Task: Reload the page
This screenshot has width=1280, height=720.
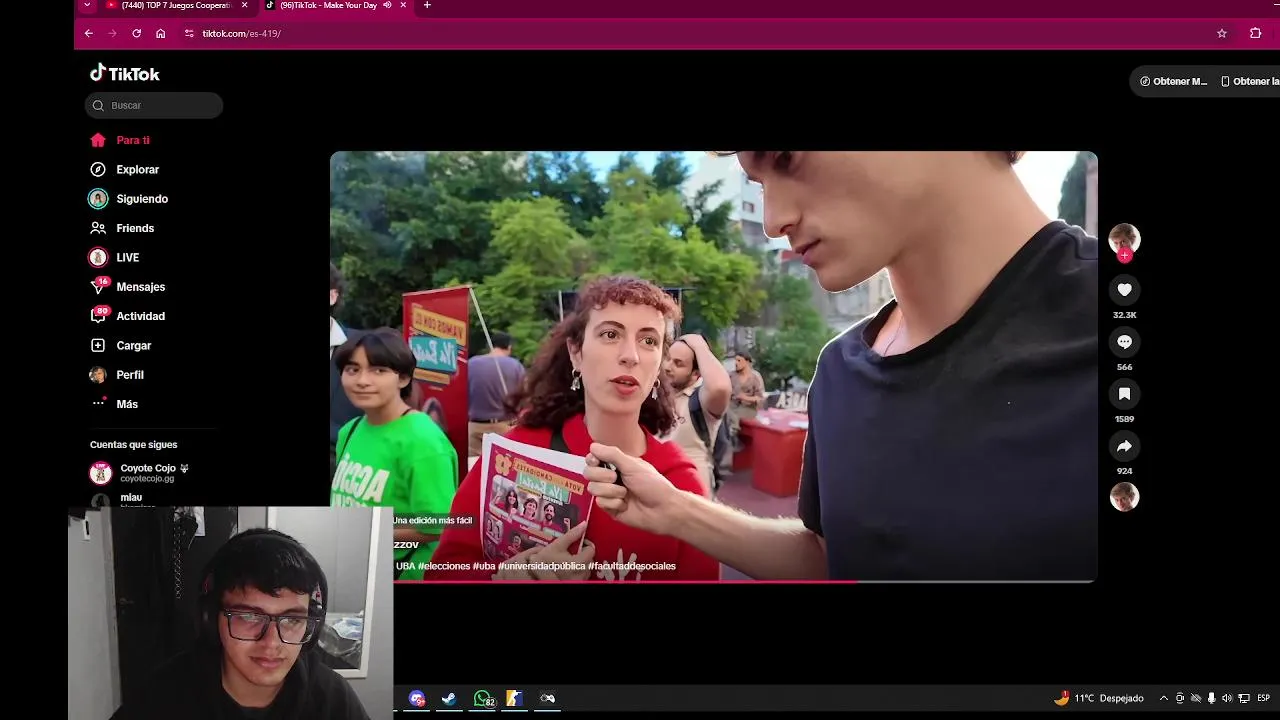Action: point(136,33)
